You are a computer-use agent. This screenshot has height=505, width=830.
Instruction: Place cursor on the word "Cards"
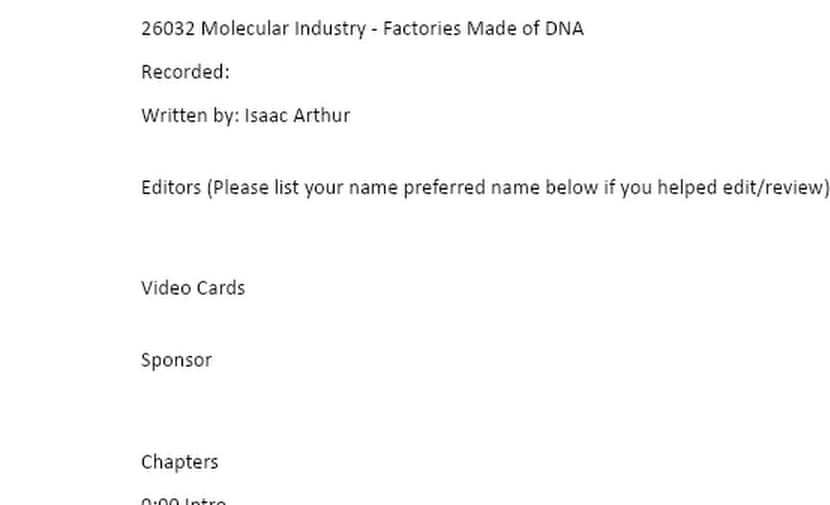220,288
